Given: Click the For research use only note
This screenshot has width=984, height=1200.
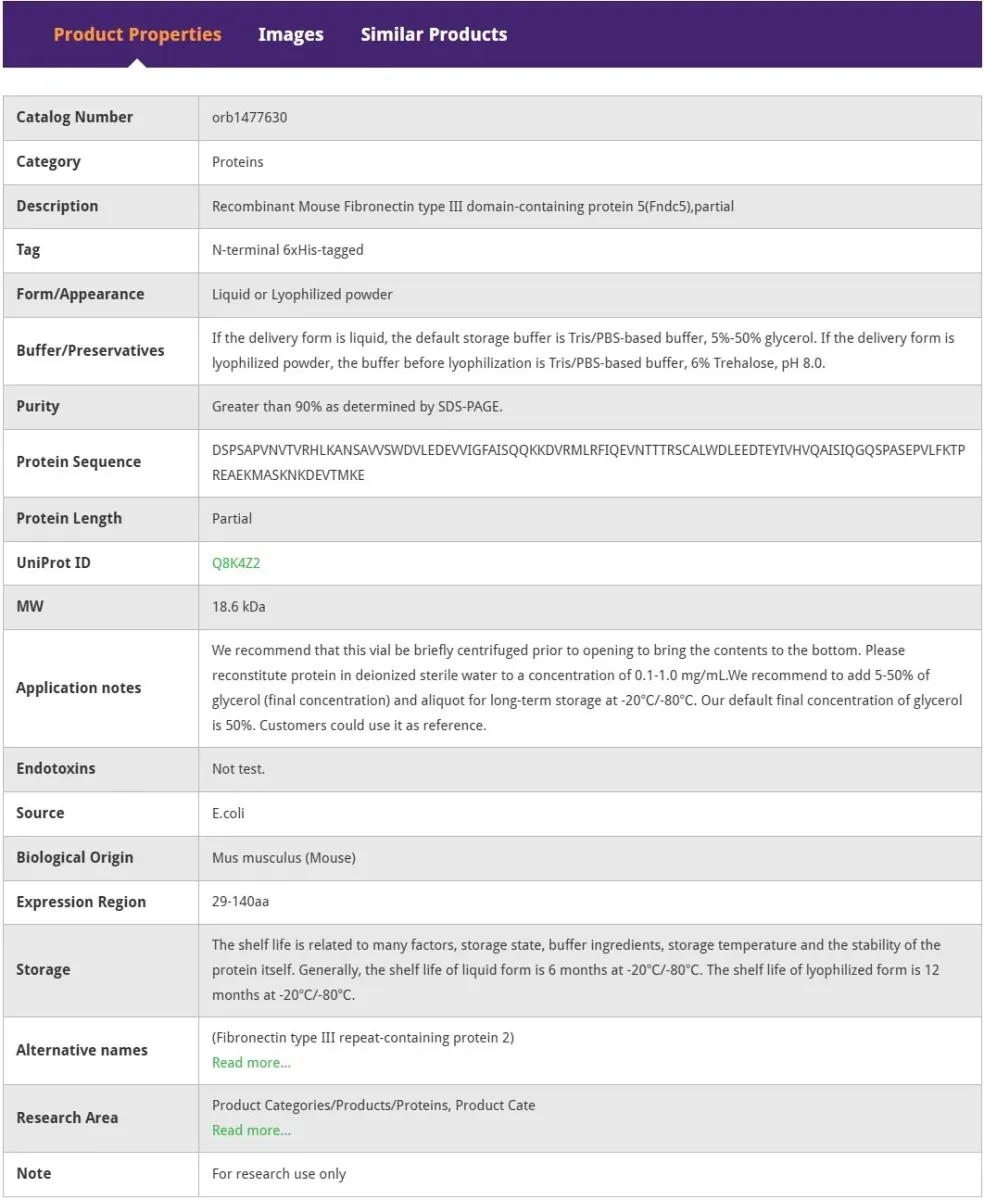Looking at the screenshot, I should click(279, 1174).
